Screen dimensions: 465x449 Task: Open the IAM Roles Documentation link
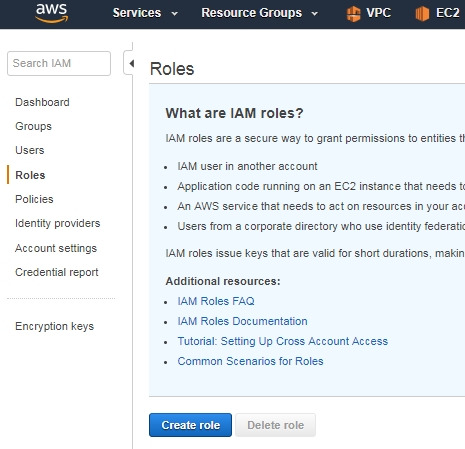click(242, 321)
